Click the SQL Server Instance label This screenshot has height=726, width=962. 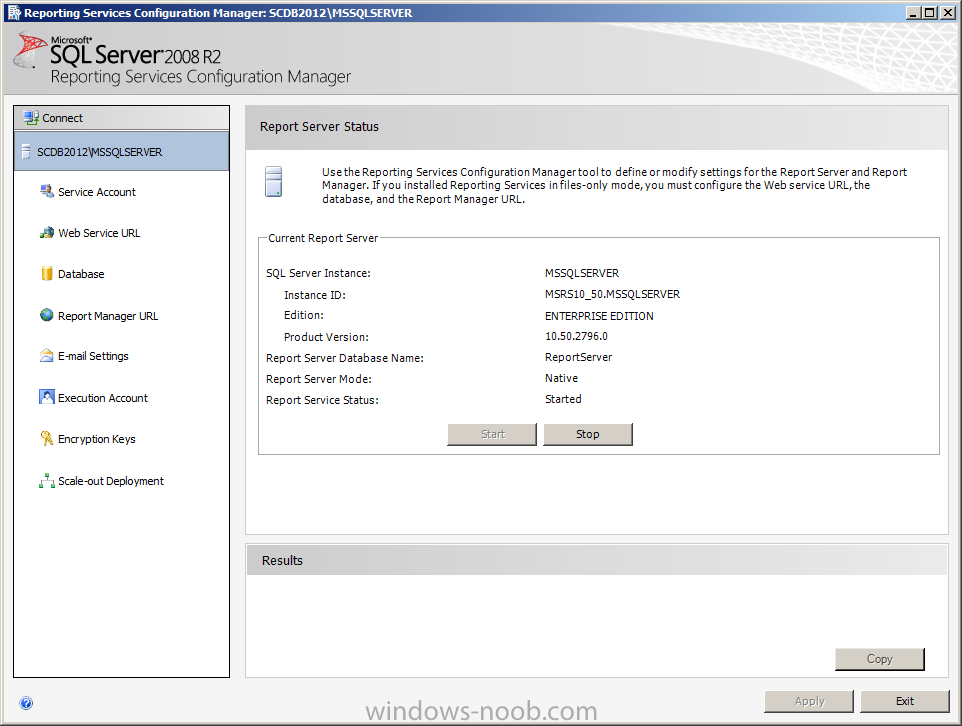click(x=318, y=273)
